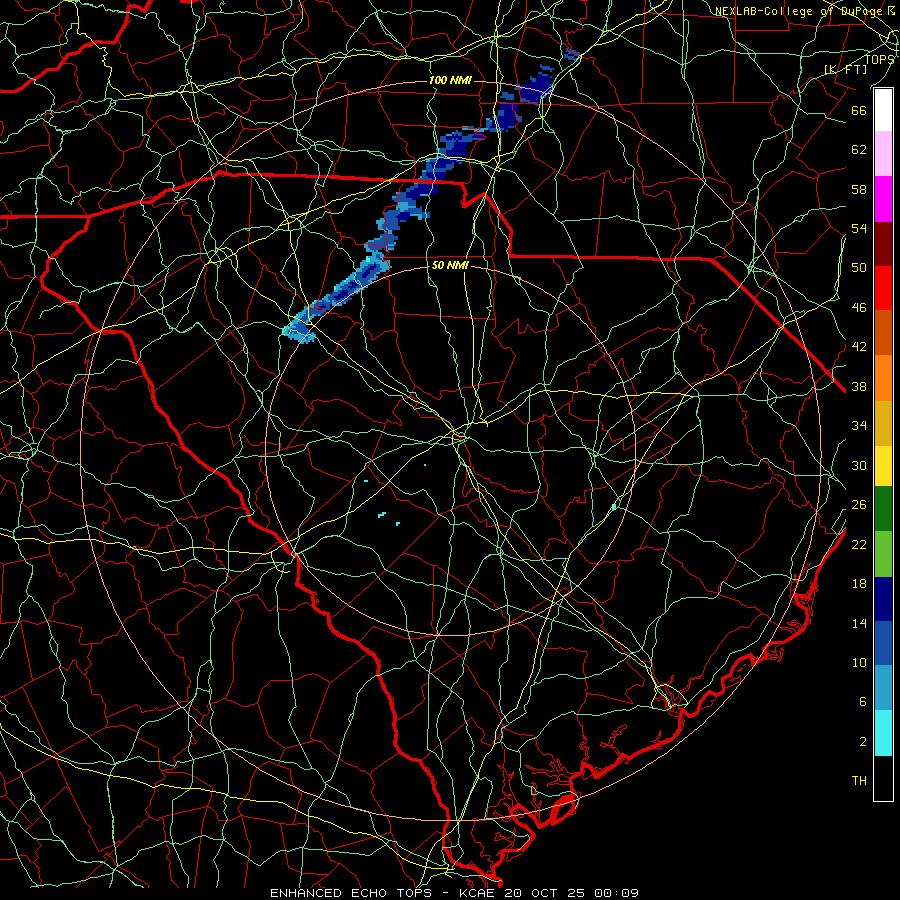Screen dimensions: 900x900
Task: Click the 'ENHANCED ECHO TOPS' caption text
Action: pyautogui.click(x=351, y=893)
